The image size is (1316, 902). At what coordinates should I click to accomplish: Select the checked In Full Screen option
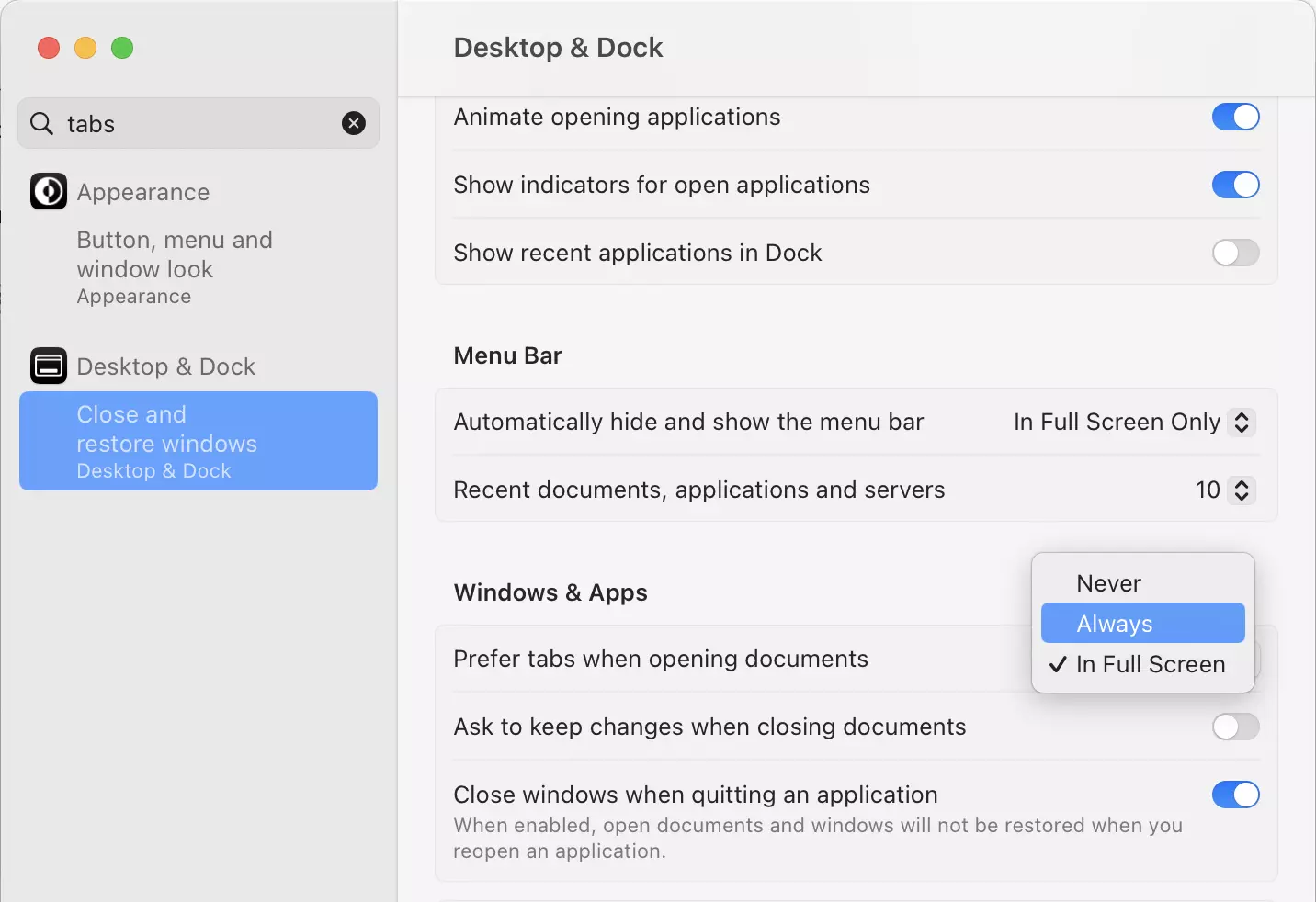pos(1150,664)
